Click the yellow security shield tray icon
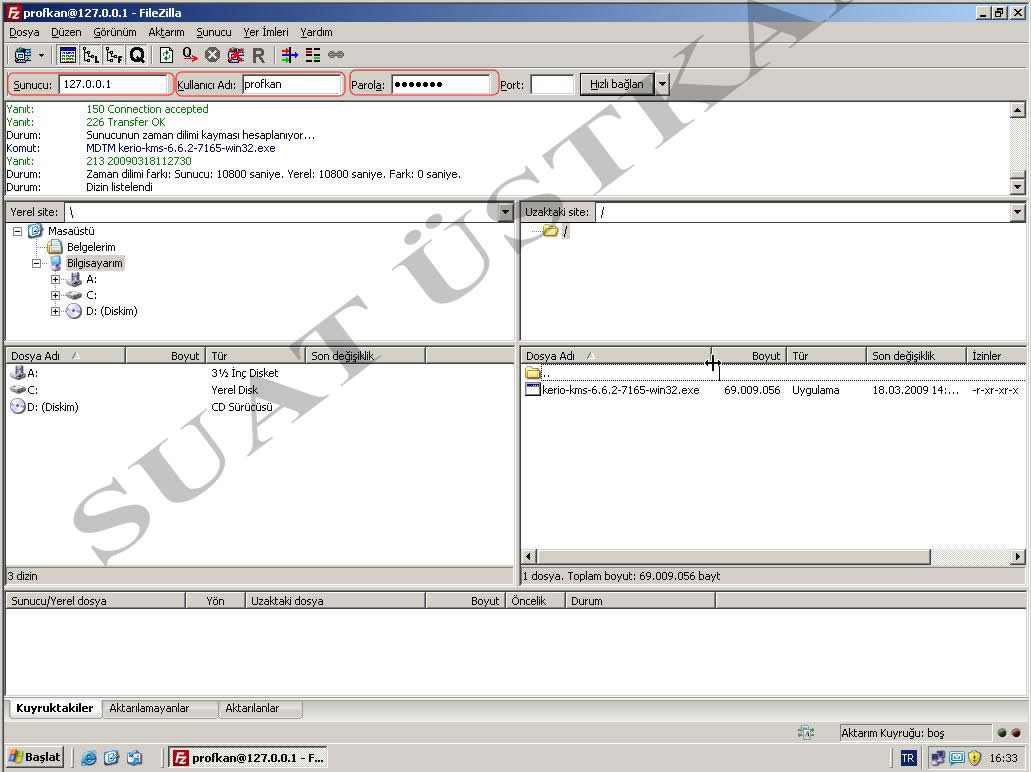Viewport: 1031px width, 772px height. click(x=974, y=758)
